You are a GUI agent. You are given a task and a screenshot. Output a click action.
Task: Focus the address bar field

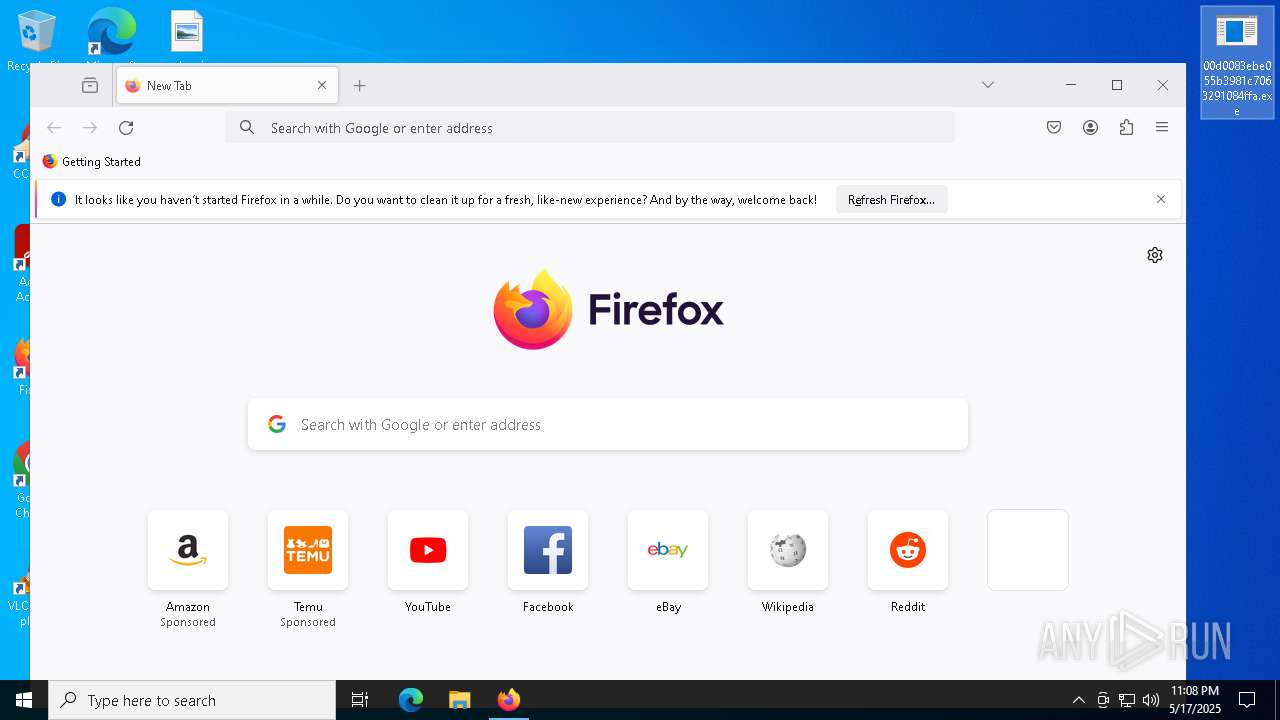click(590, 128)
